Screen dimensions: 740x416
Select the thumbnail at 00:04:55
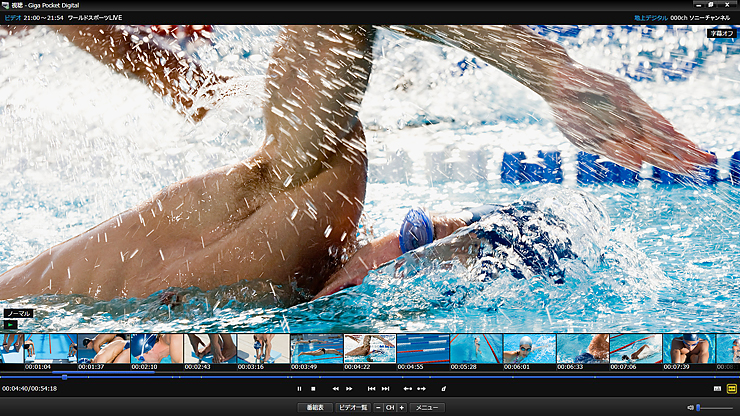point(423,348)
